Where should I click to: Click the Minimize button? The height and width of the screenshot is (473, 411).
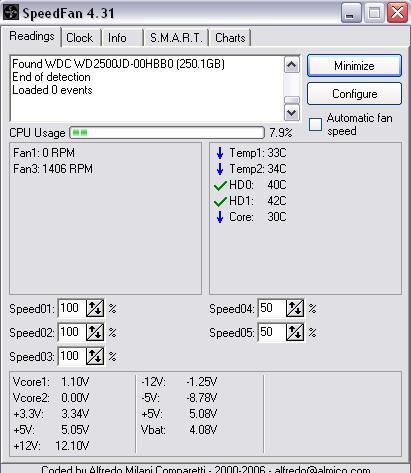pos(354,66)
